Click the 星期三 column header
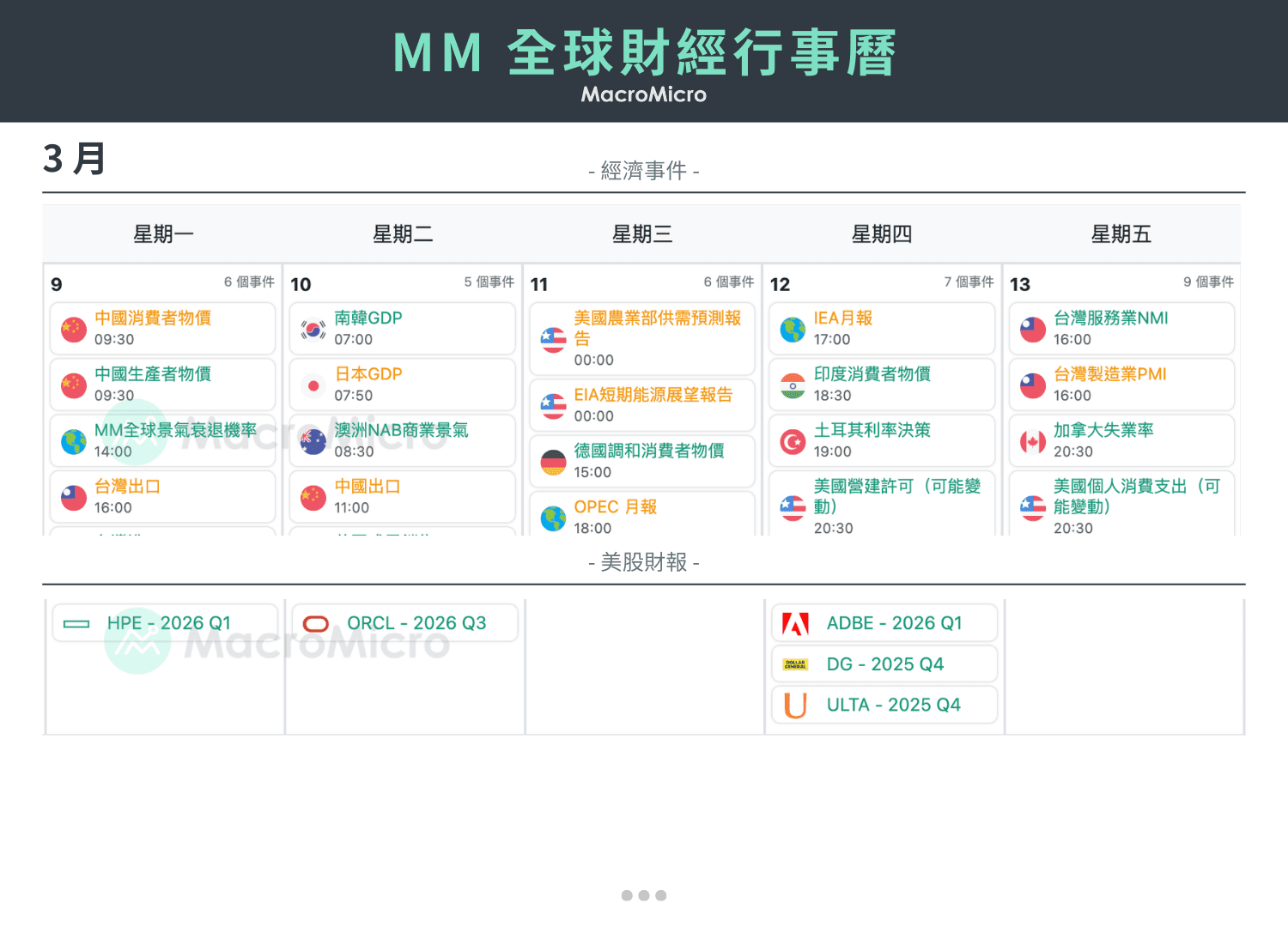This screenshot has height=927, width=1288. pyautogui.click(x=642, y=234)
